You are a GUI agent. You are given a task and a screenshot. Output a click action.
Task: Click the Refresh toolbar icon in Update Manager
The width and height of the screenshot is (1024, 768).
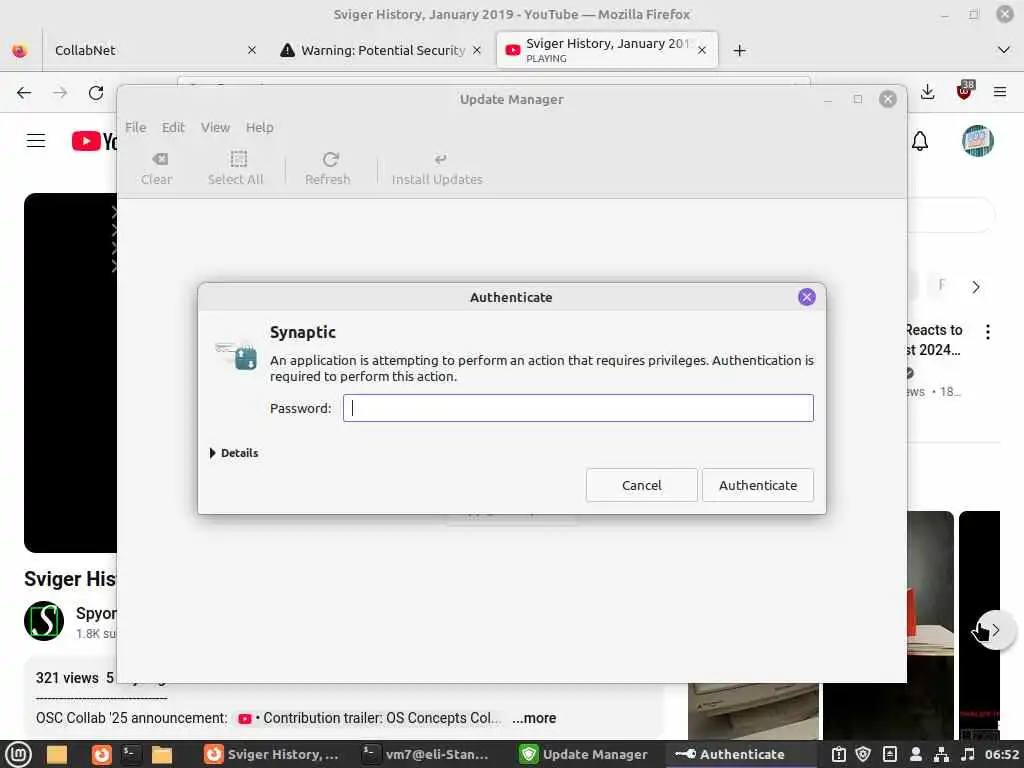(x=328, y=169)
